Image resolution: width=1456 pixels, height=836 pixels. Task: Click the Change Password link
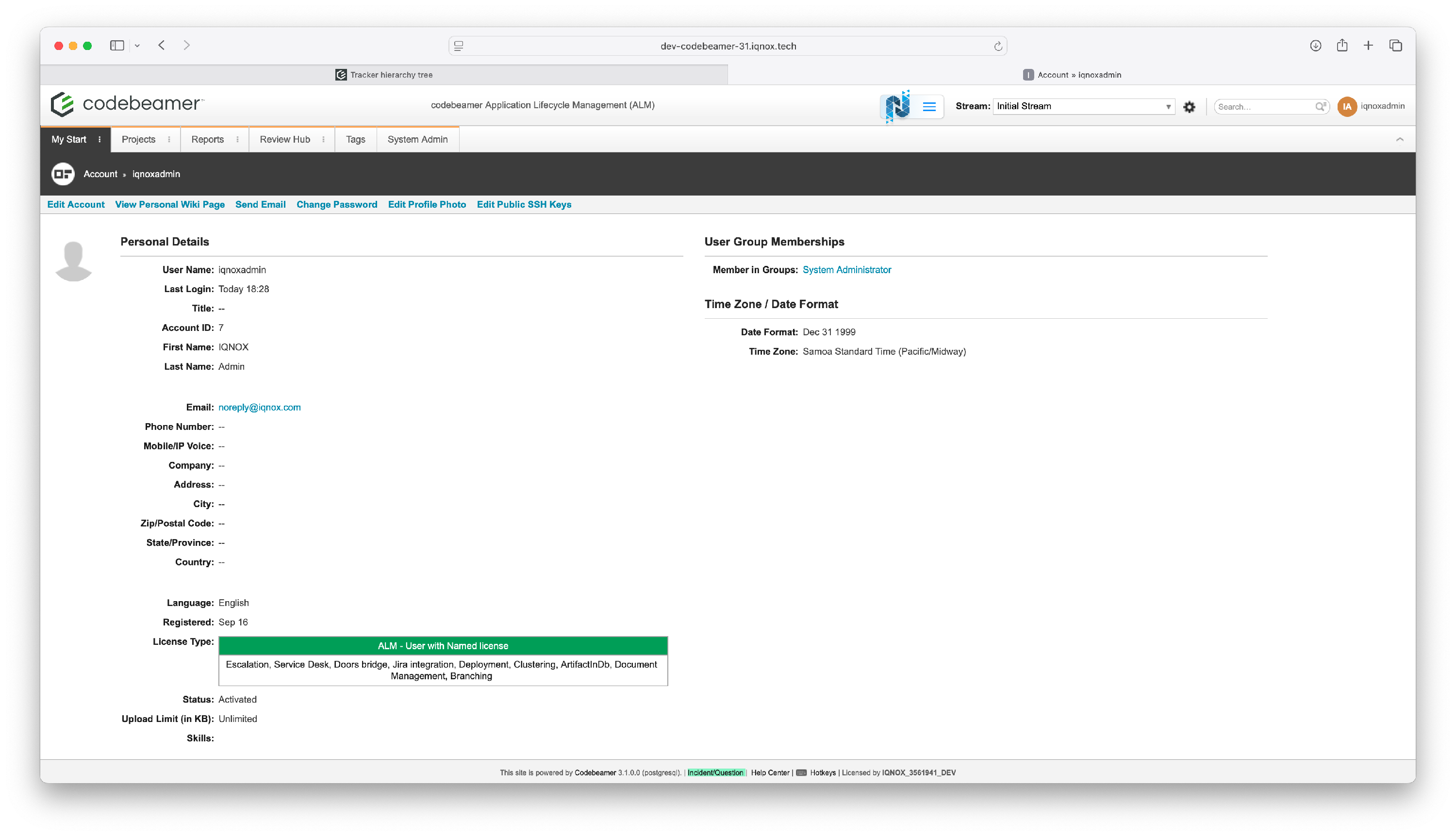pyautogui.click(x=336, y=204)
